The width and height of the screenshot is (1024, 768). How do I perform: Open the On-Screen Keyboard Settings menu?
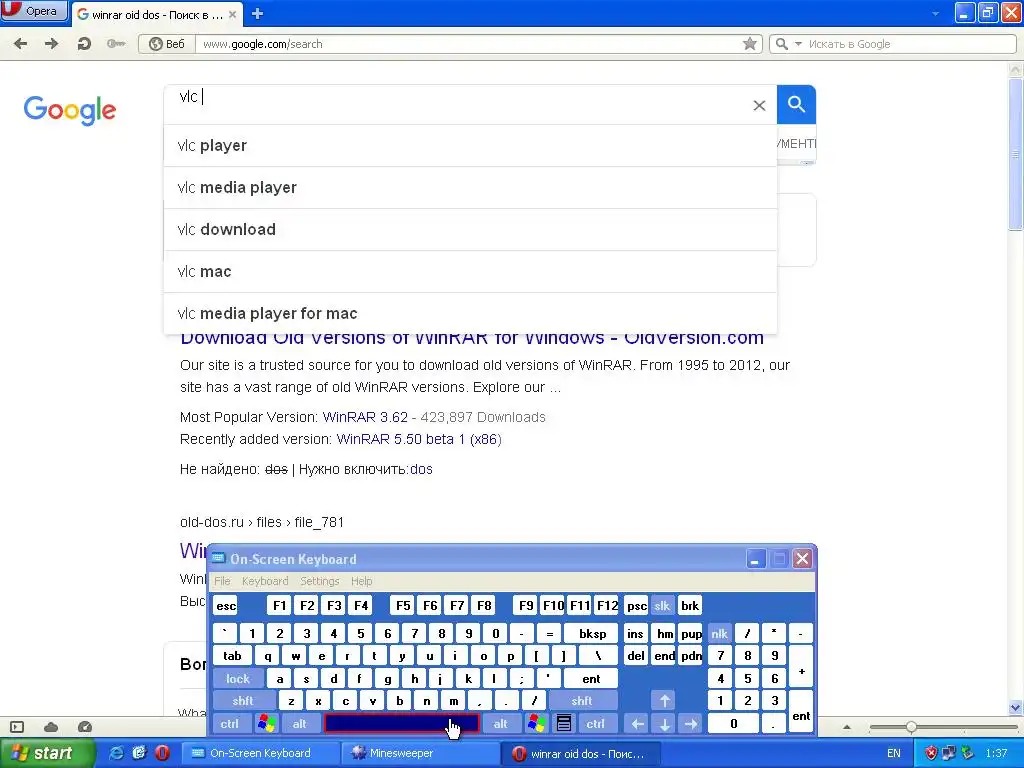pos(319,581)
